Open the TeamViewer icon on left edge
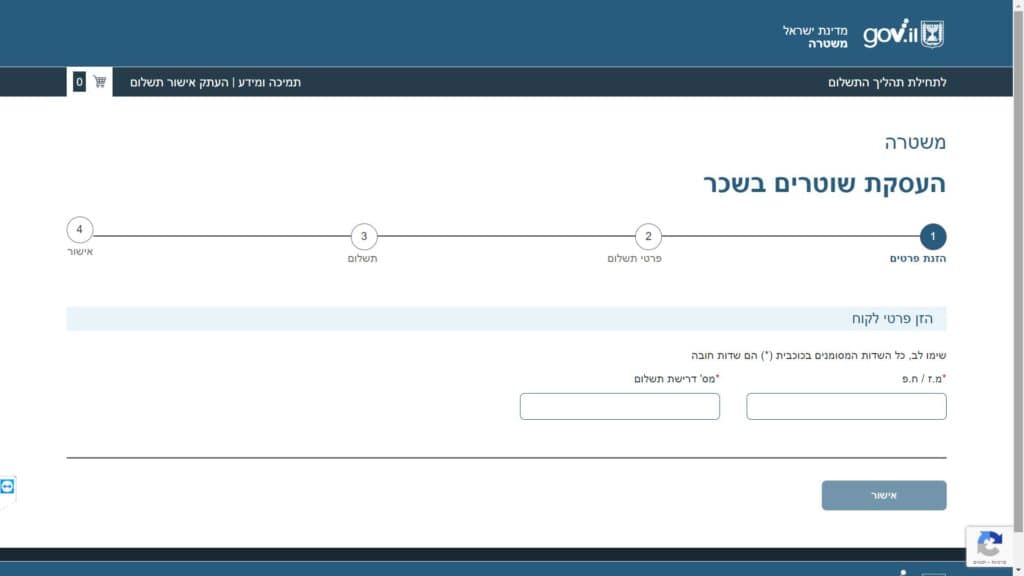 (x=8, y=487)
